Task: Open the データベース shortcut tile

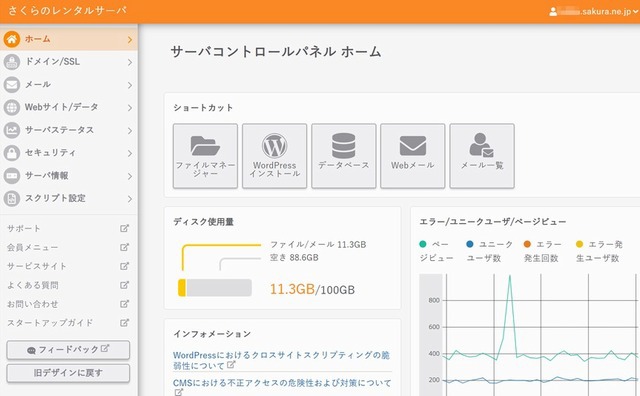Action: pos(344,156)
